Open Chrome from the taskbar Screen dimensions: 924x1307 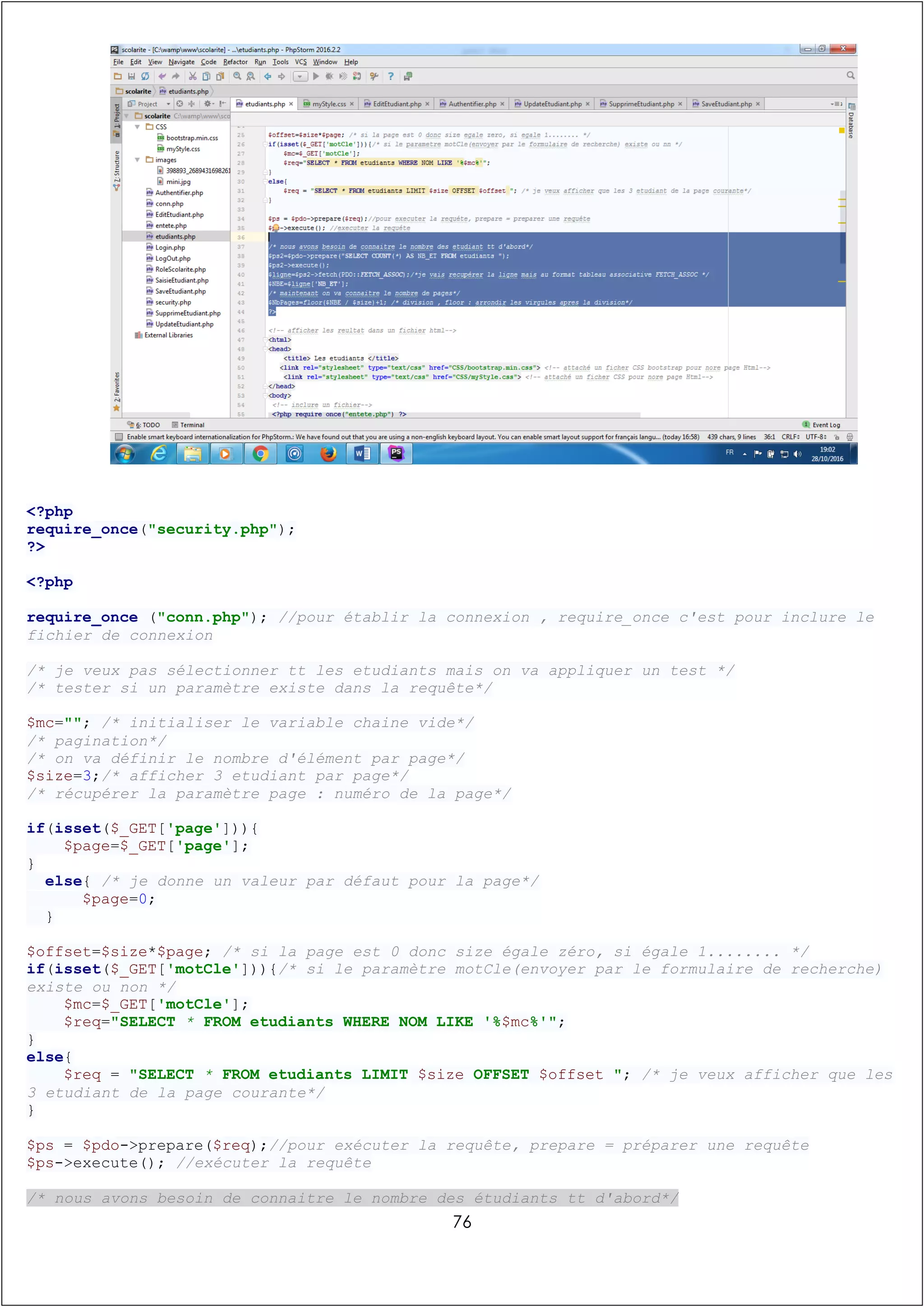[x=261, y=454]
